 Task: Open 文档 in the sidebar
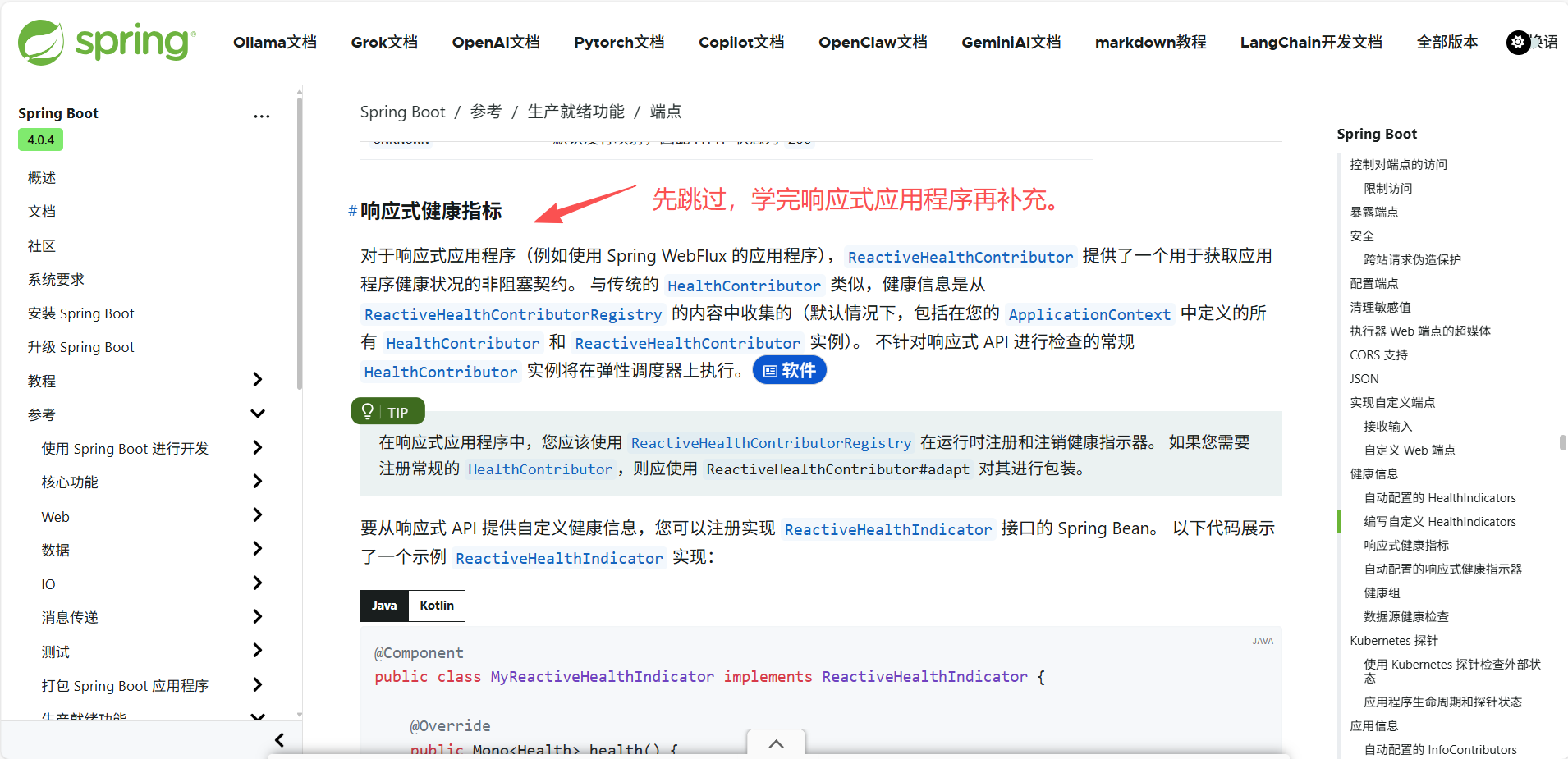[42, 212]
